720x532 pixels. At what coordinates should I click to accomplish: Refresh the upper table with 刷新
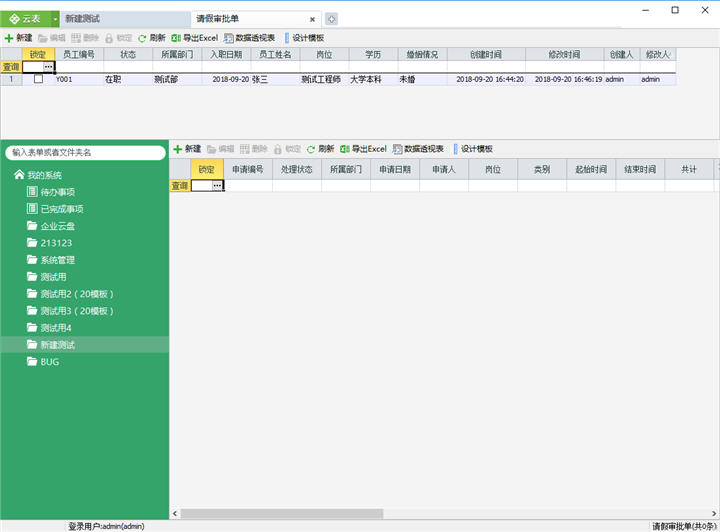[x=152, y=38]
